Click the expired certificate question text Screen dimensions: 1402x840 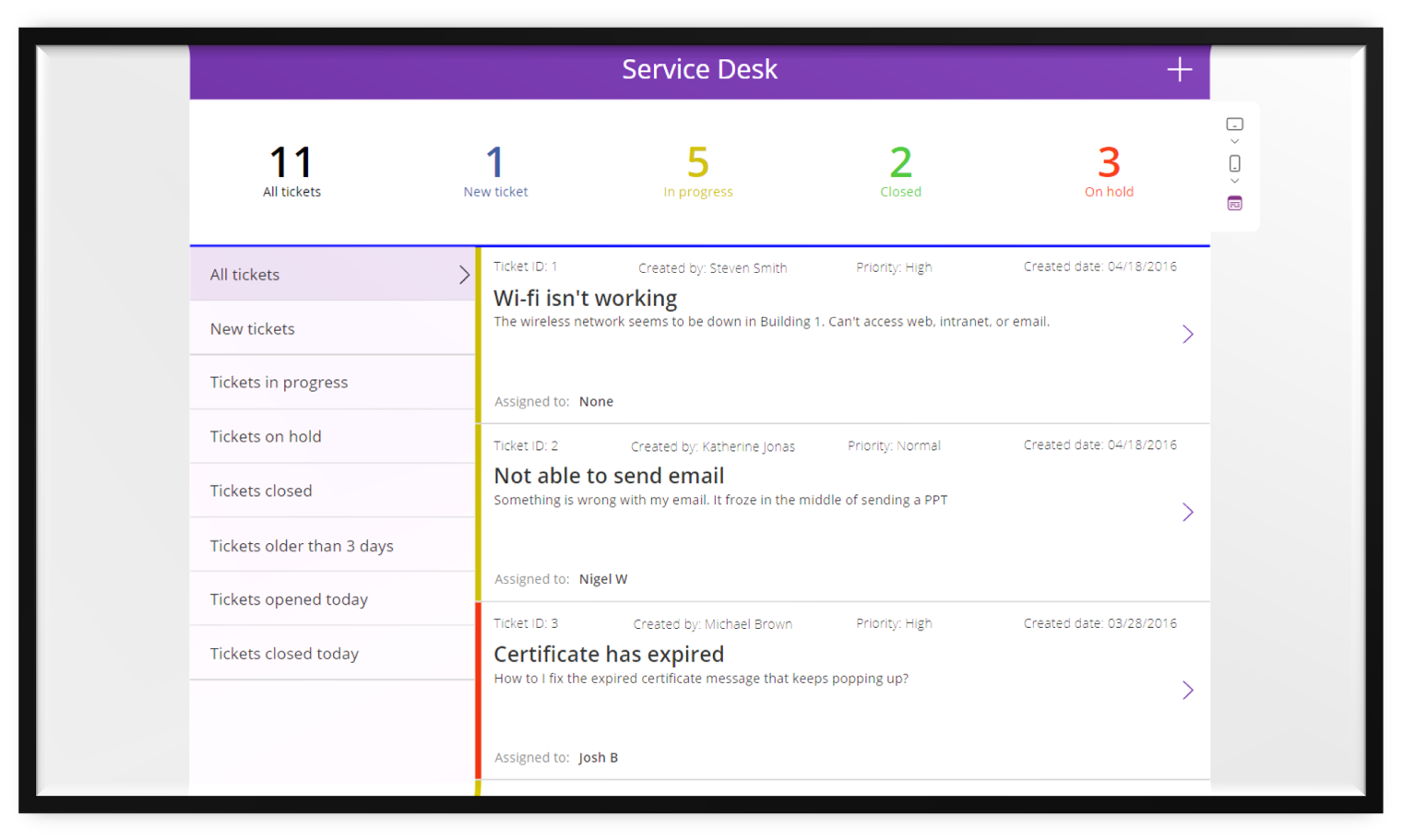pyautogui.click(x=701, y=678)
